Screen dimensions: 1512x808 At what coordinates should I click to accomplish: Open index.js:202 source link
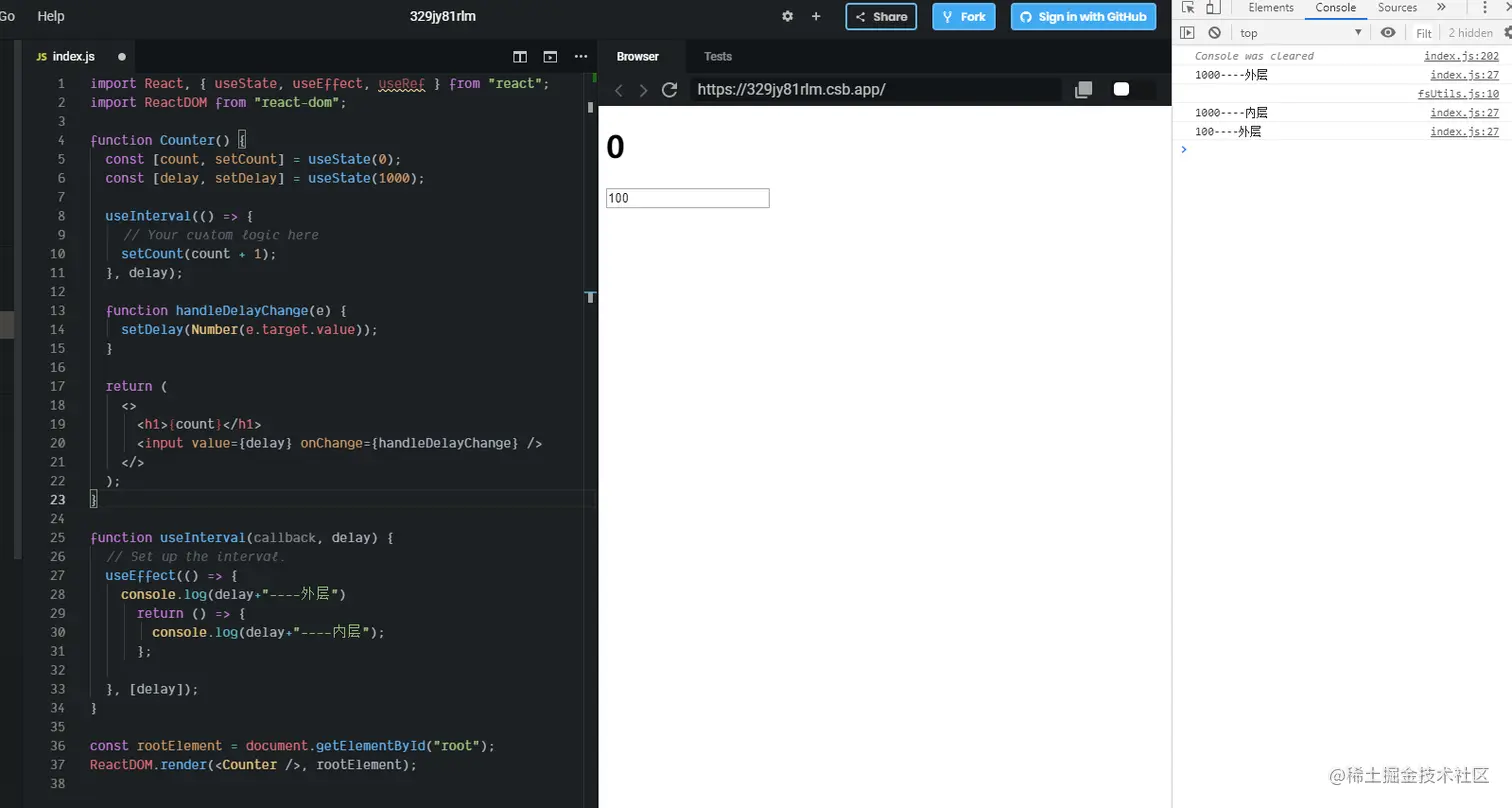click(1461, 56)
